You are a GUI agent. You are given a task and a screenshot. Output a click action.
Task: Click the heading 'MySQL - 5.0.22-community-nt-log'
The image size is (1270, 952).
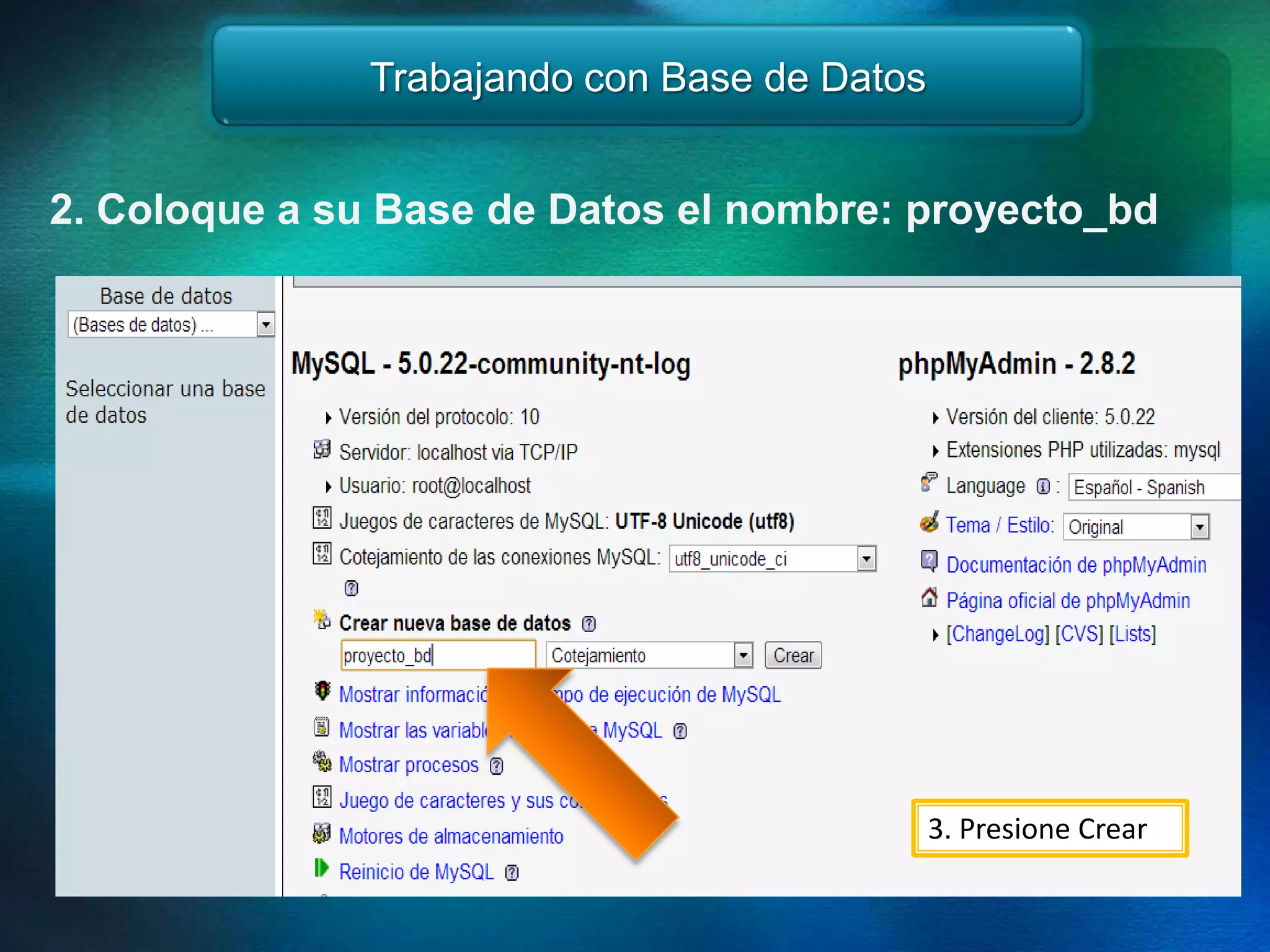tap(491, 364)
